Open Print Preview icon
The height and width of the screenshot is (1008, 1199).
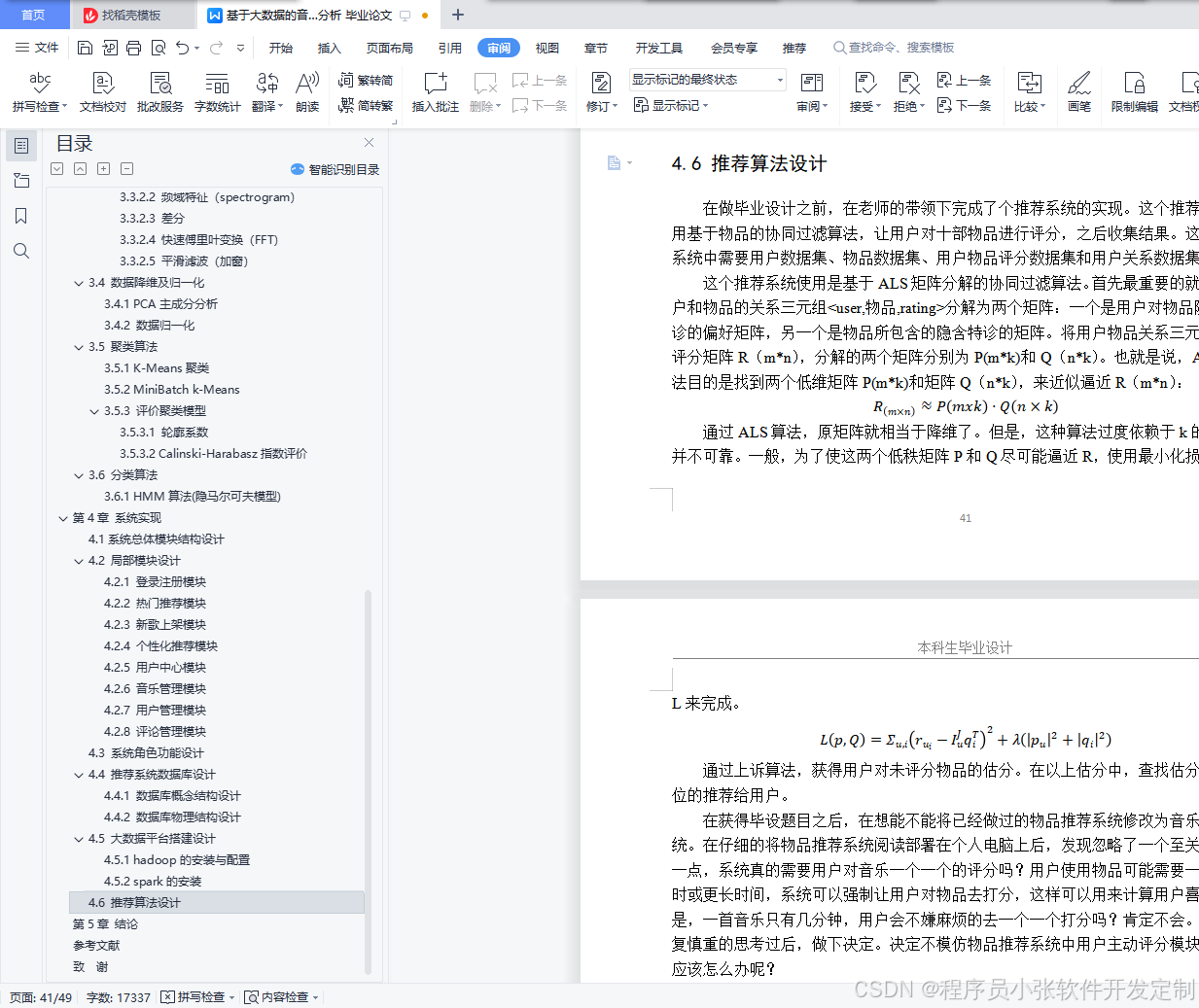(159, 48)
